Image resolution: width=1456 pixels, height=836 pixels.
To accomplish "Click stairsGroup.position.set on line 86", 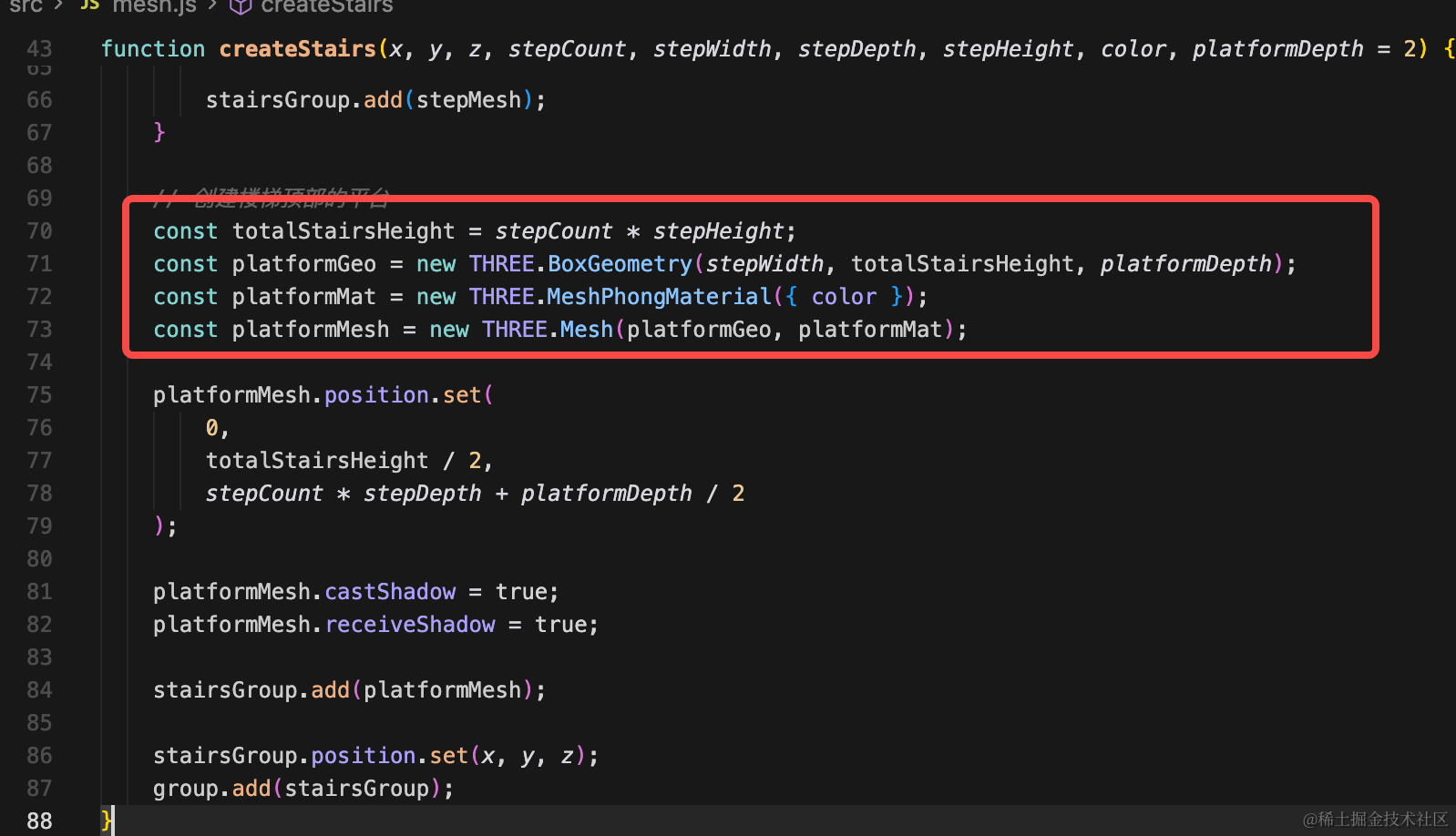I will 311,756.
